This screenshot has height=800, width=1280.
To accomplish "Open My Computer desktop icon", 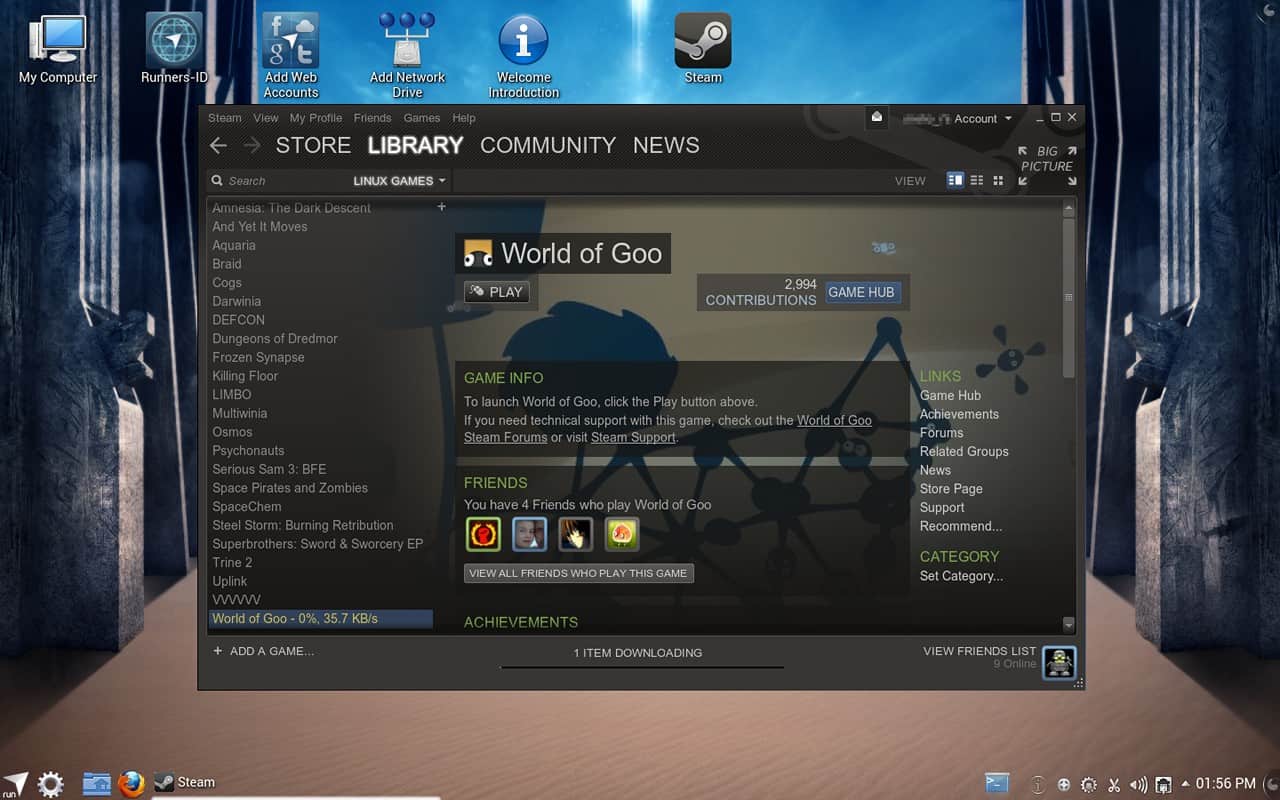I will click(x=58, y=48).
